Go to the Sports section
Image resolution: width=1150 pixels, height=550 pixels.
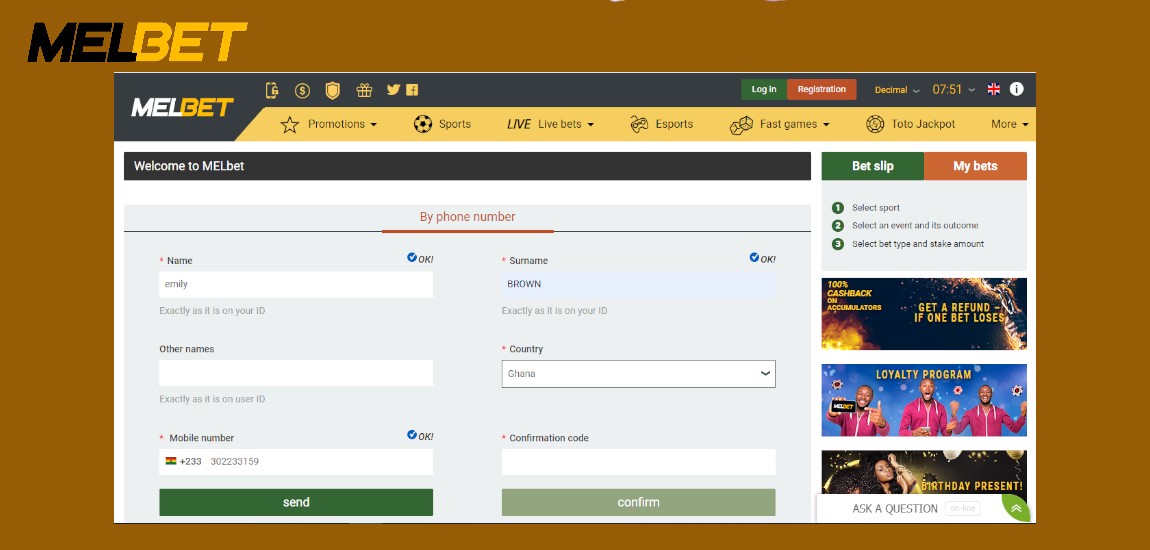click(455, 124)
